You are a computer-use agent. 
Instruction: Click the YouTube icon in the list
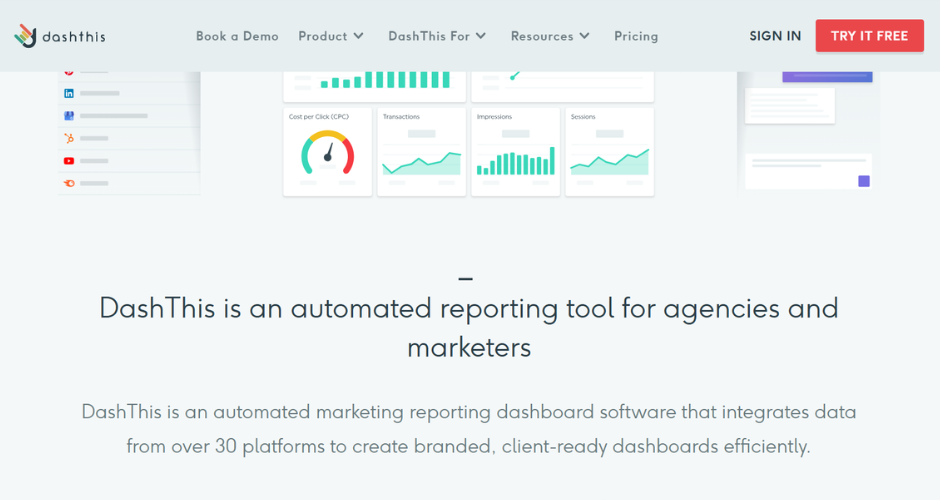(x=69, y=161)
